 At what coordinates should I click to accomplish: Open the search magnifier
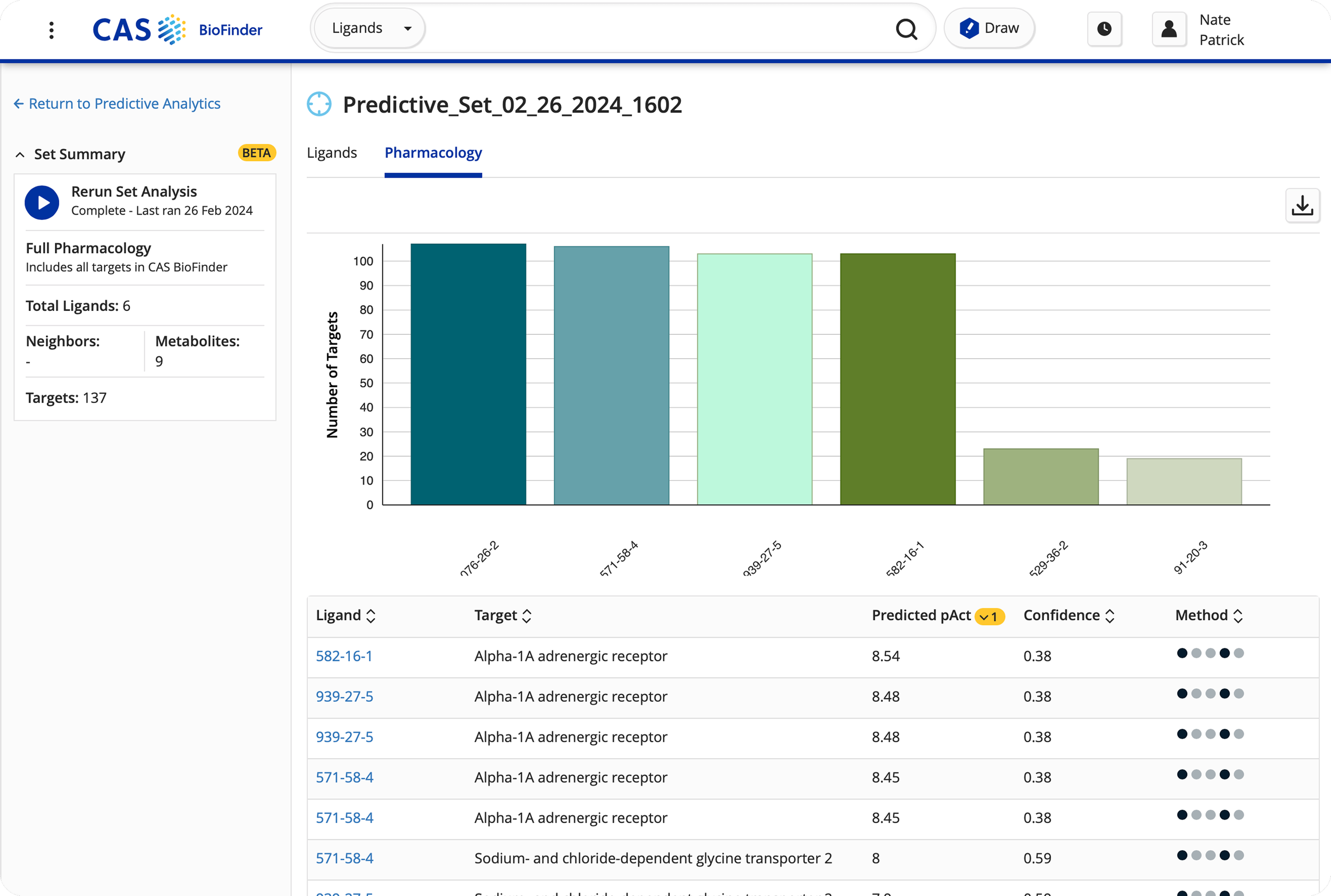(906, 28)
